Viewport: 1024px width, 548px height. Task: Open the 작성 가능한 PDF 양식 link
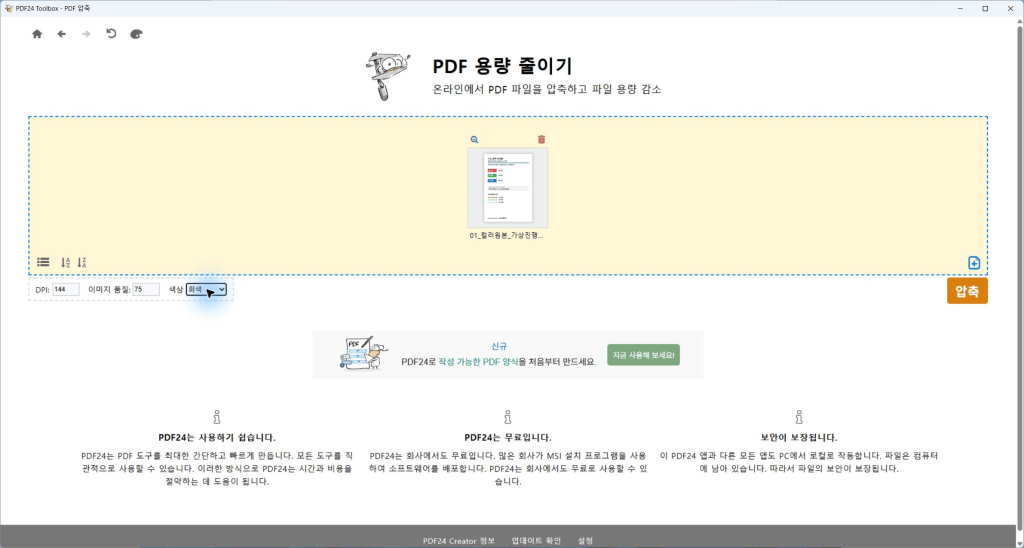click(x=478, y=361)
